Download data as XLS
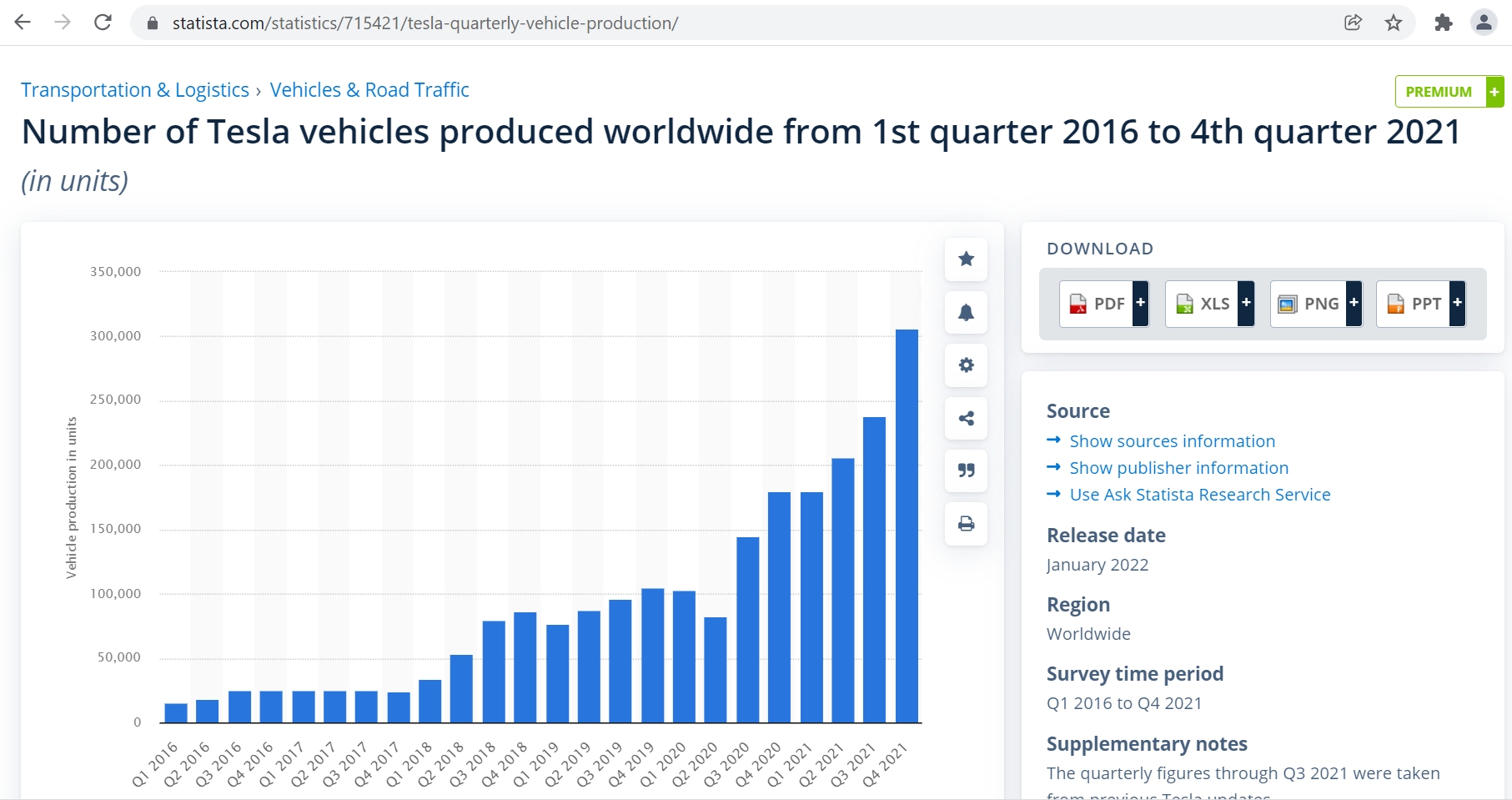 tap(1209, 304)
